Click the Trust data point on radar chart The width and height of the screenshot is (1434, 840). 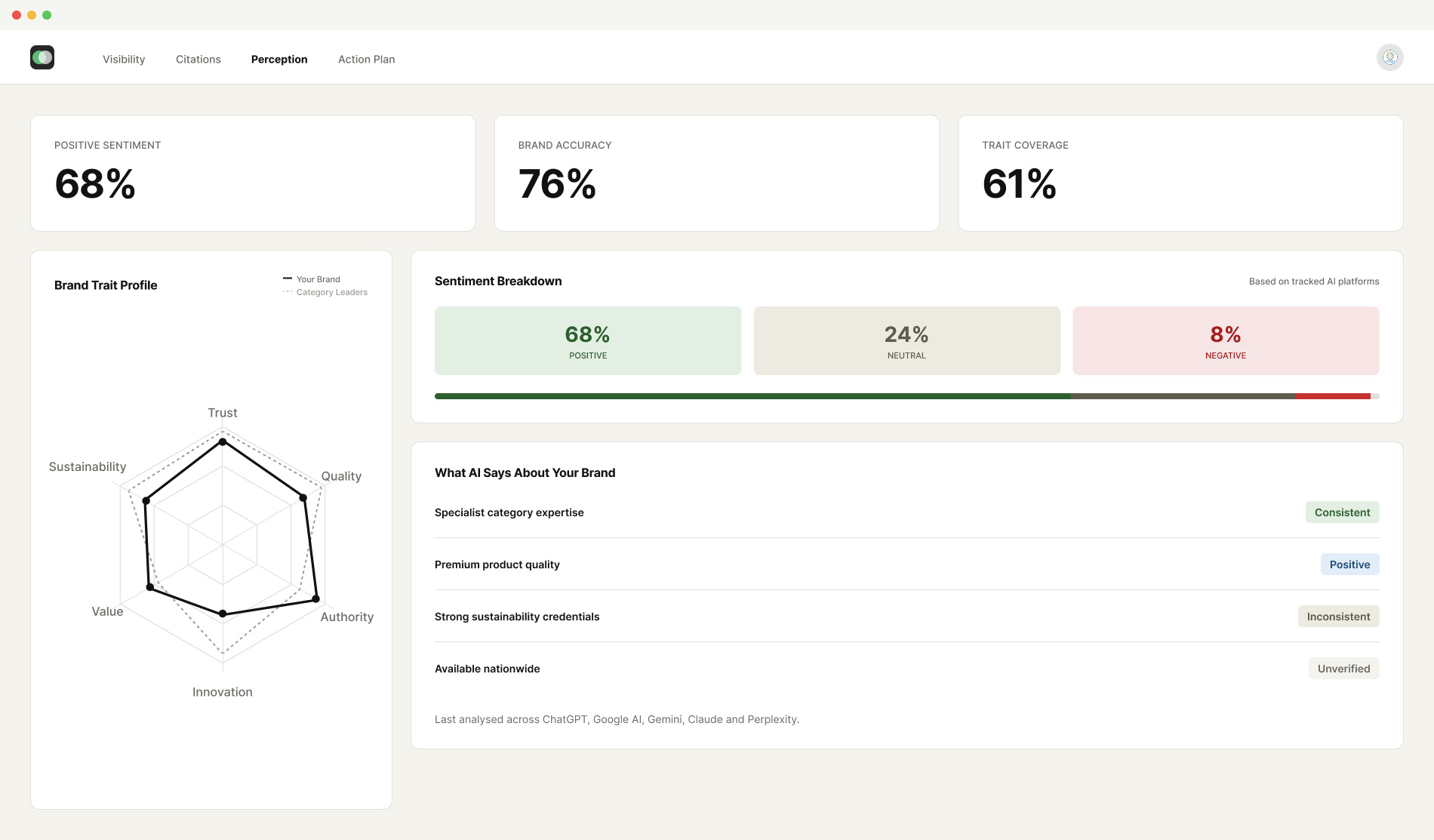[x=223, y=442]
